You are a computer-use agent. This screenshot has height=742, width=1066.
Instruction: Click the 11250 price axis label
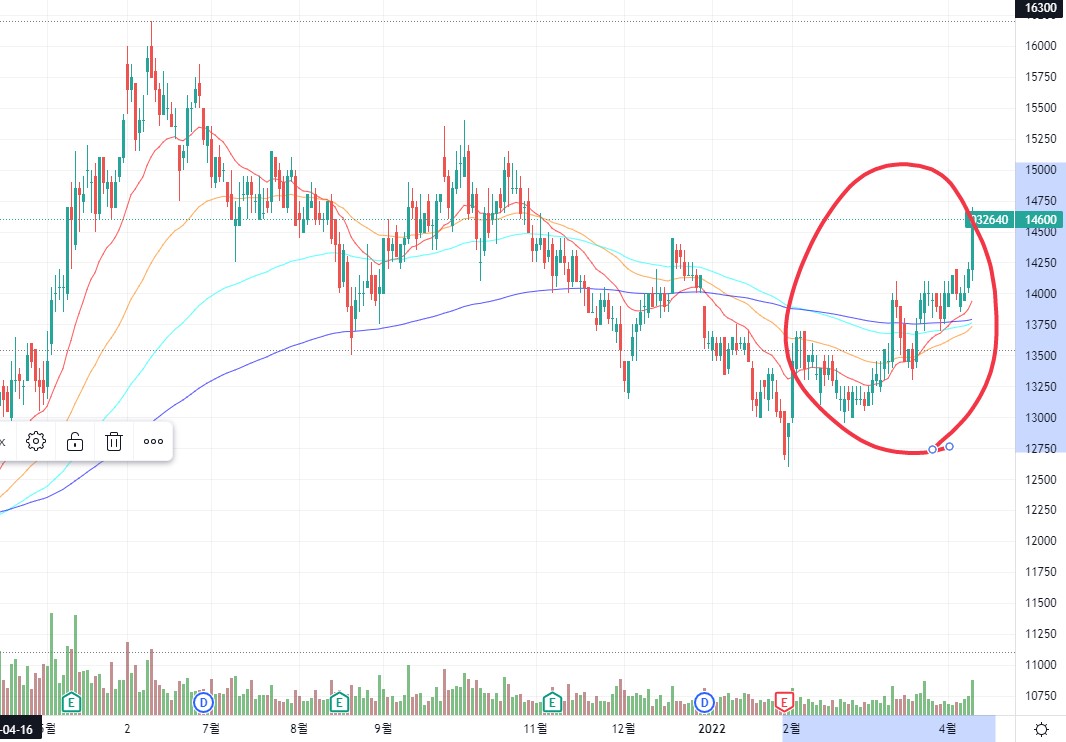(x=1041, y=634)
